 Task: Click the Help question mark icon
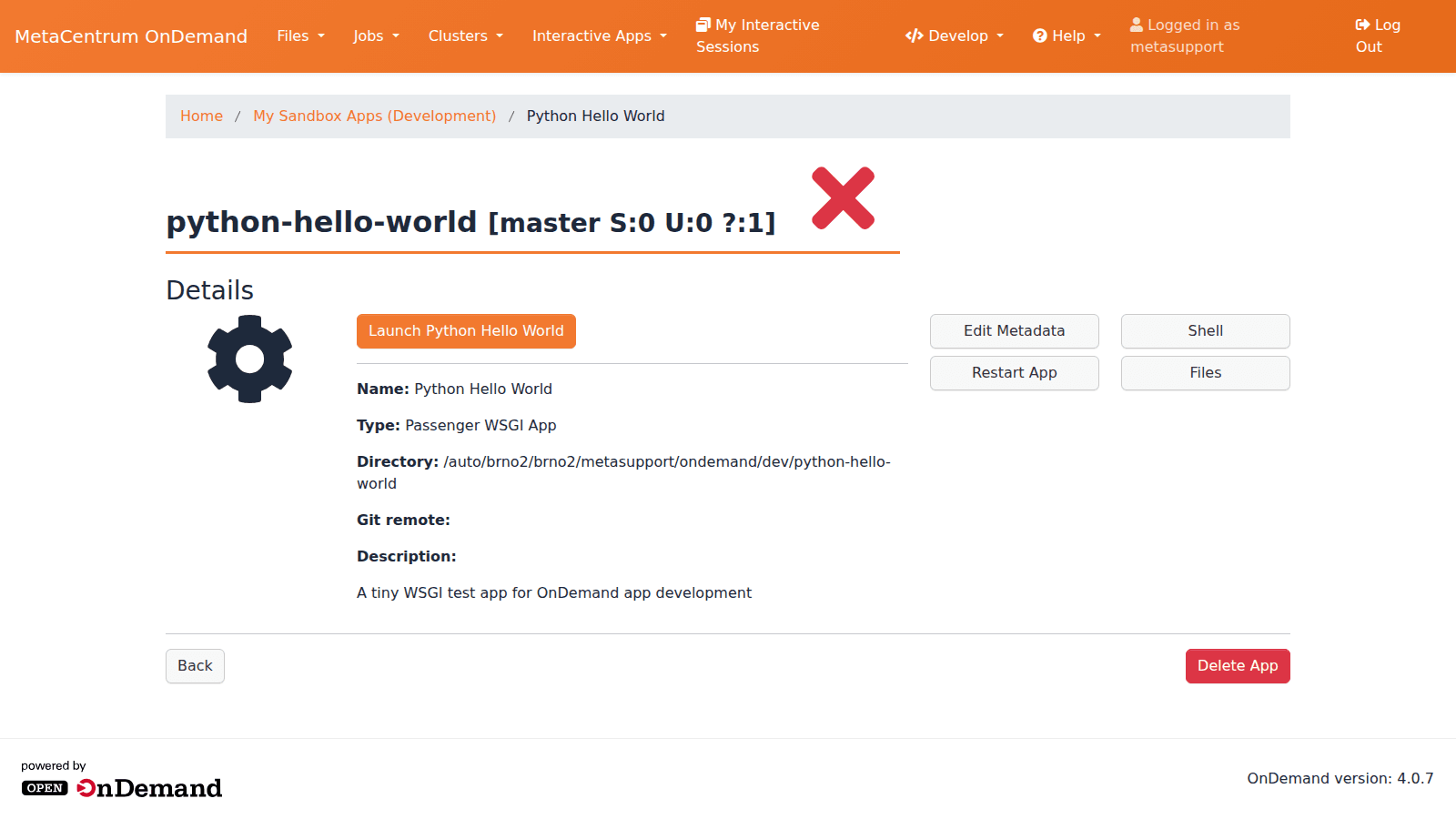coord(1040,35)
